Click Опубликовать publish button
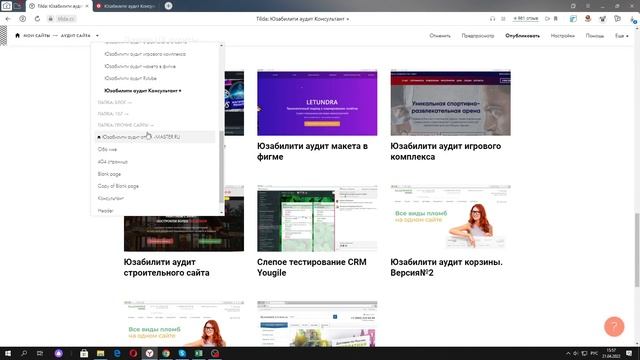 coord(522,36)
